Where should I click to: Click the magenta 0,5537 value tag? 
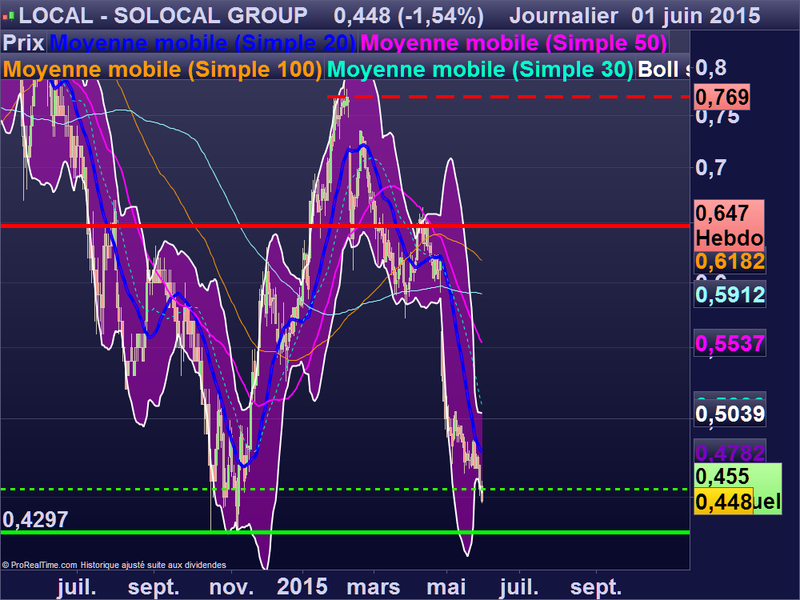click(730, 343)
